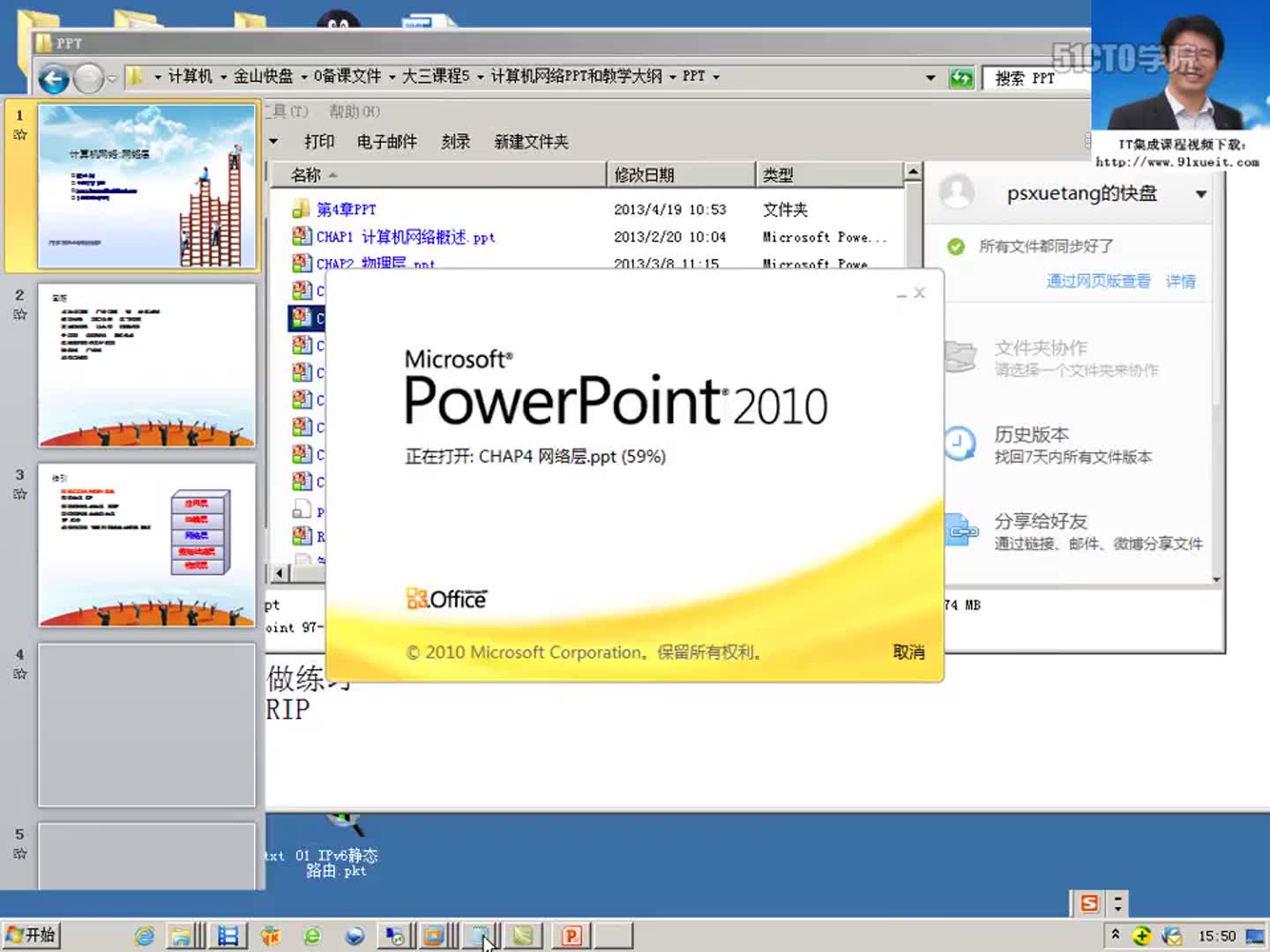Click the 开始 Start button

[31, 935]
